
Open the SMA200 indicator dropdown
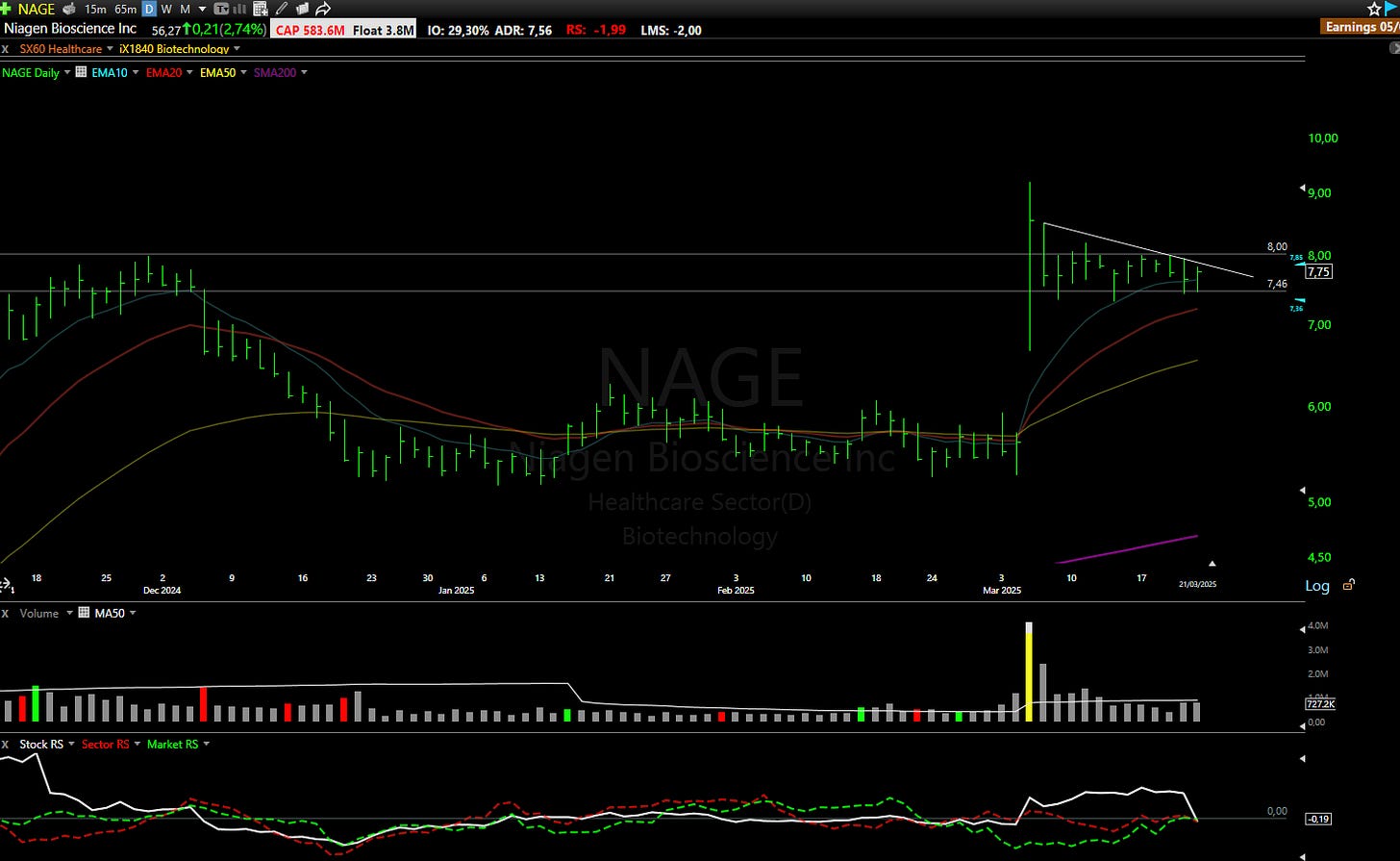pyautogui.click(x=304, y=72)
